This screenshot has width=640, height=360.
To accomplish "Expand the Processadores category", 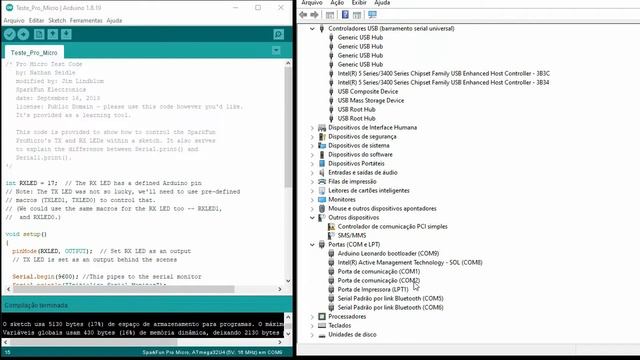I will click(312, 317).
